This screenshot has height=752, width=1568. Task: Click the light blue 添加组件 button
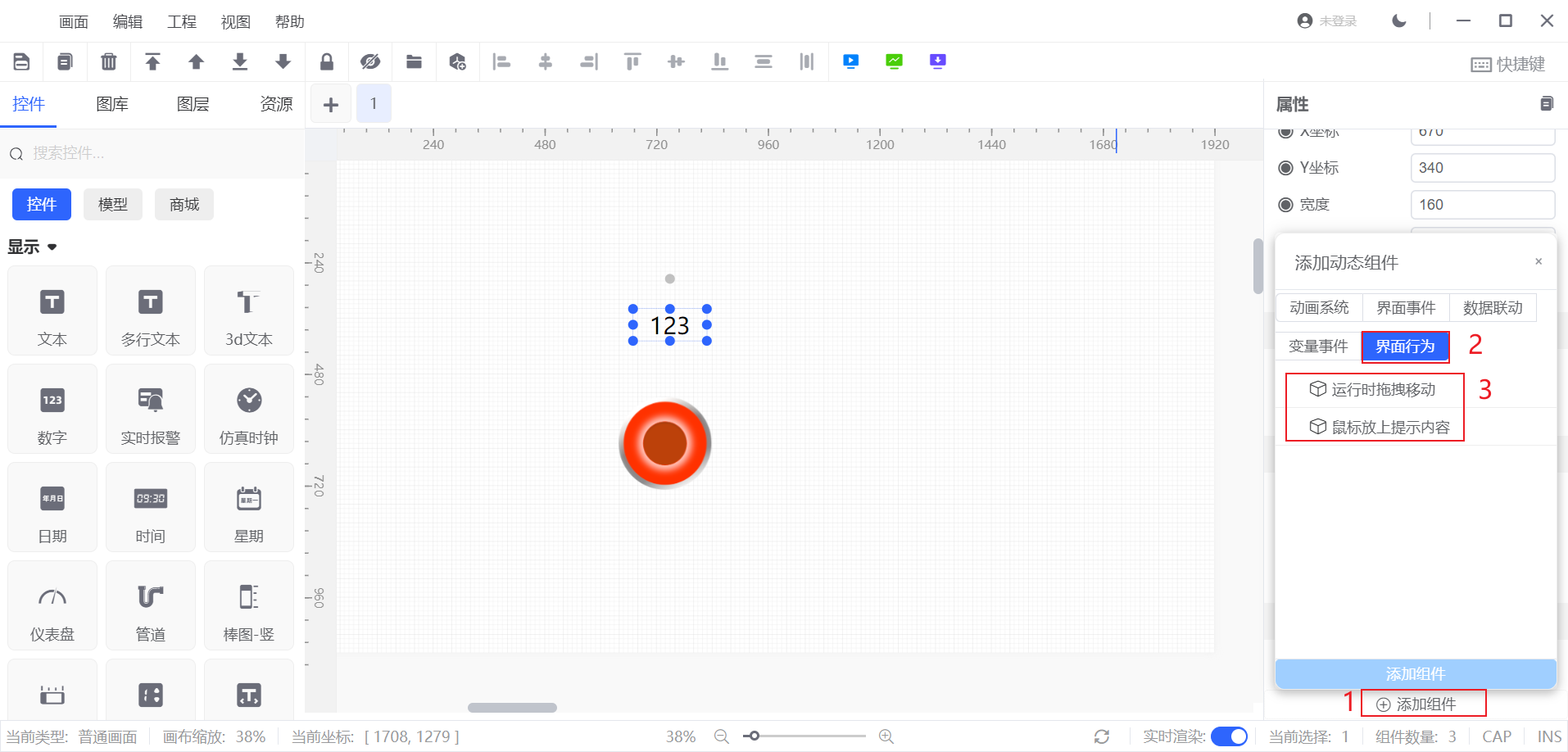[x=1415, y=673]
